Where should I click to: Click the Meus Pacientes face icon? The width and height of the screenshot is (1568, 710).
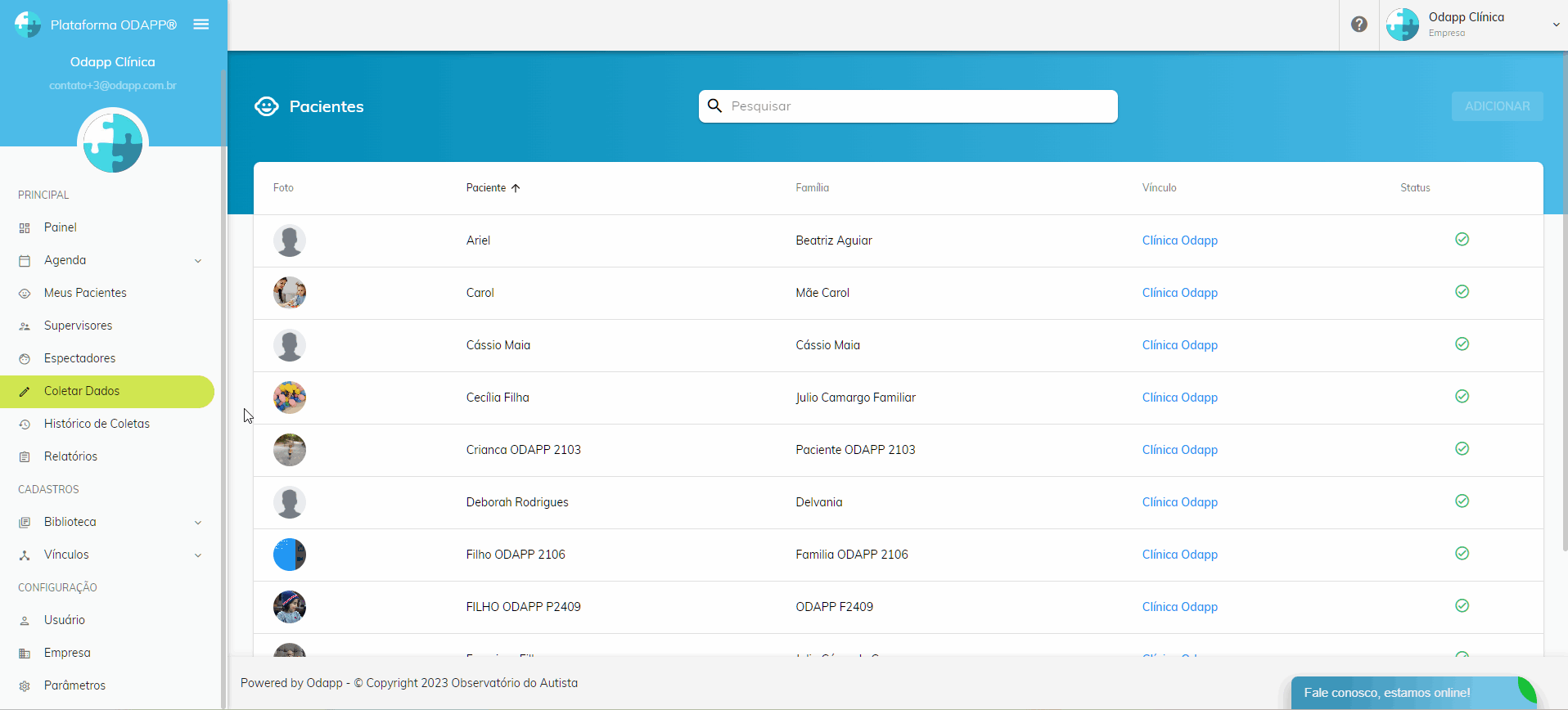point(25,294)
